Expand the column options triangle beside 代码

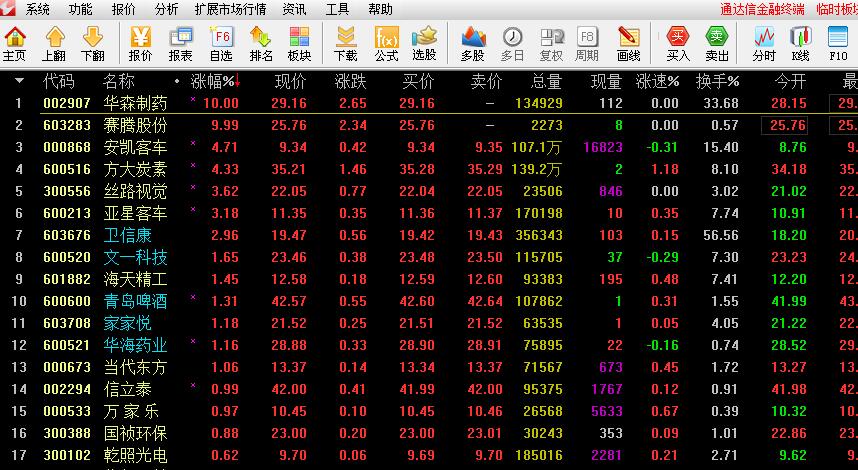19,82
